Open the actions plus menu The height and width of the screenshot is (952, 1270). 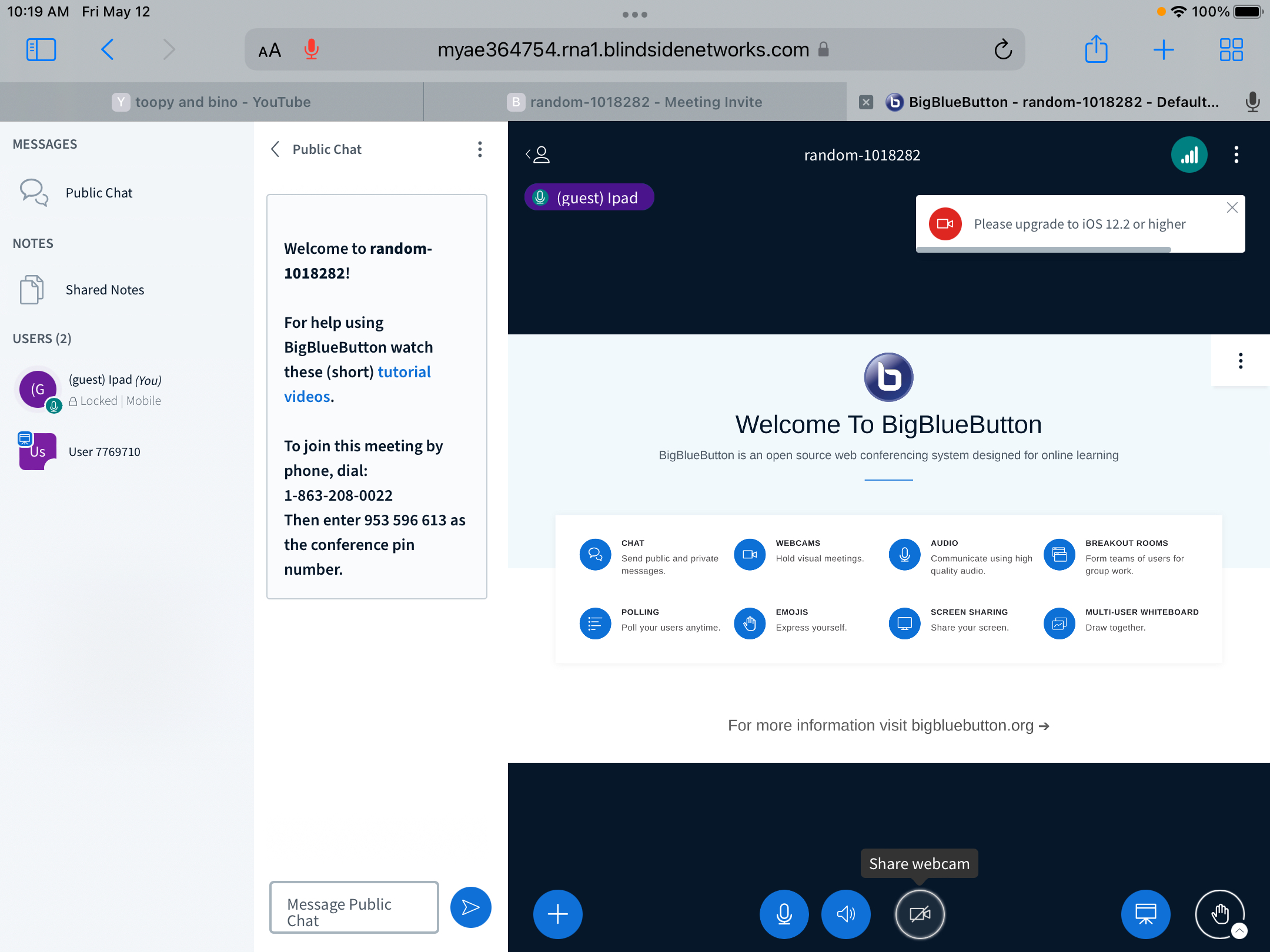(x=557, y=914)
